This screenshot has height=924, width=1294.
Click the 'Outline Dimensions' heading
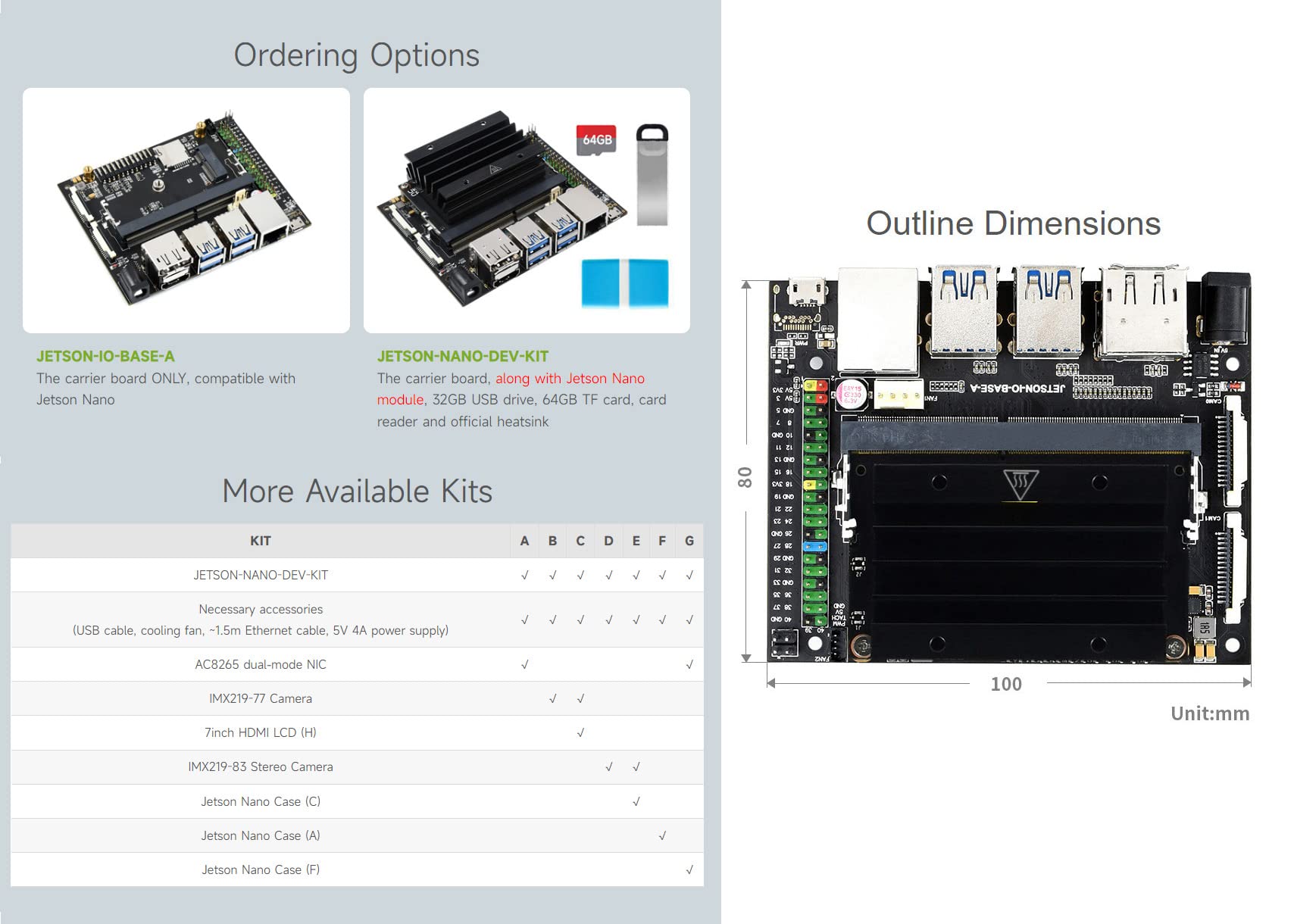(1014, 223)
